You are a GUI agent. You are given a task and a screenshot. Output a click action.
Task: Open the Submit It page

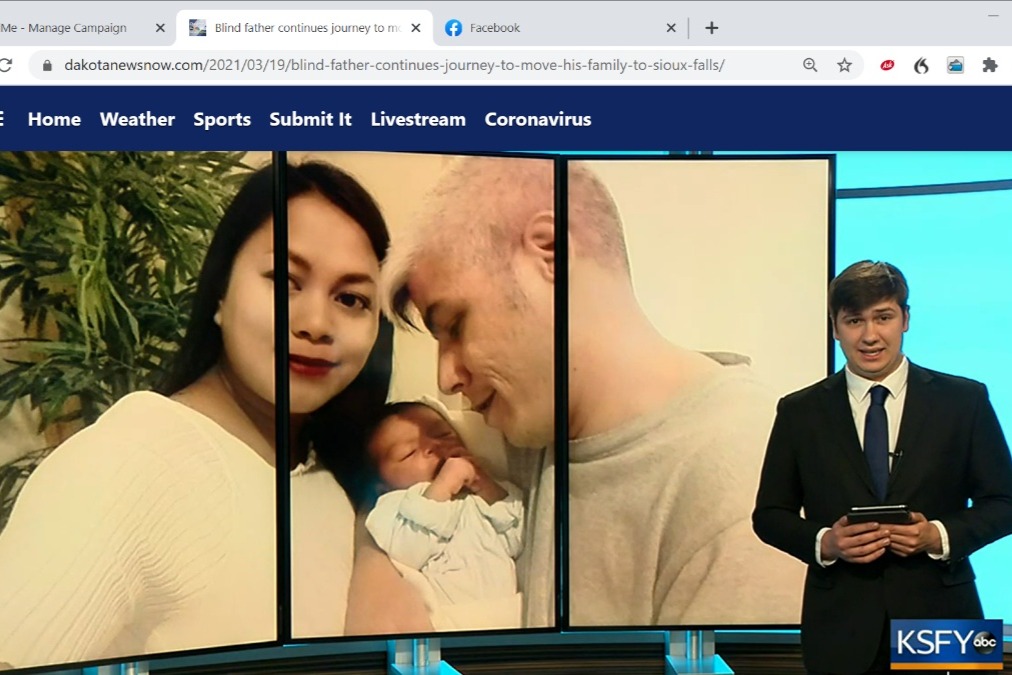coord(310,119)
